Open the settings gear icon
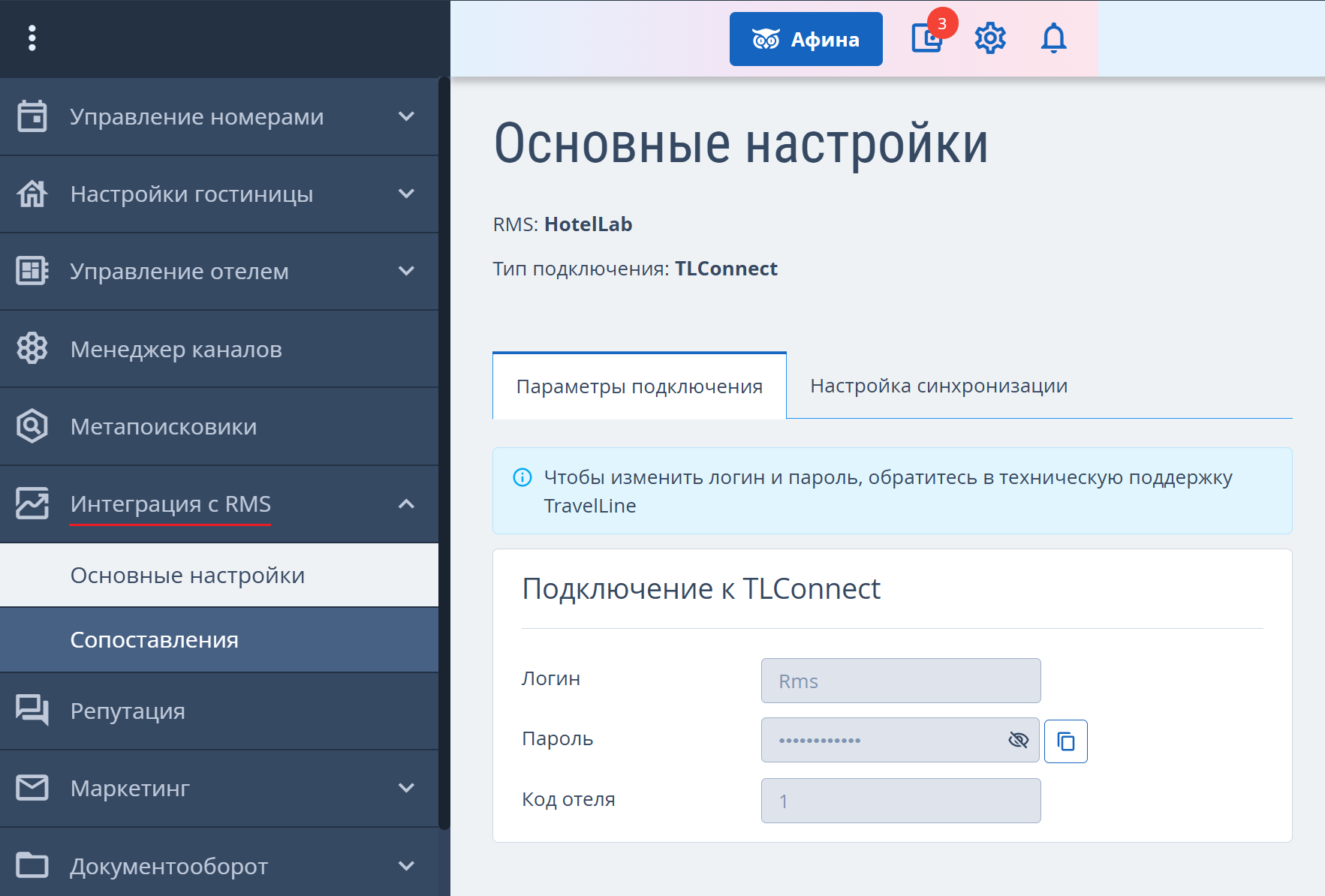The height and width of the screenshot is (896, 1325). pyautogui.click(x=990, y=38)
